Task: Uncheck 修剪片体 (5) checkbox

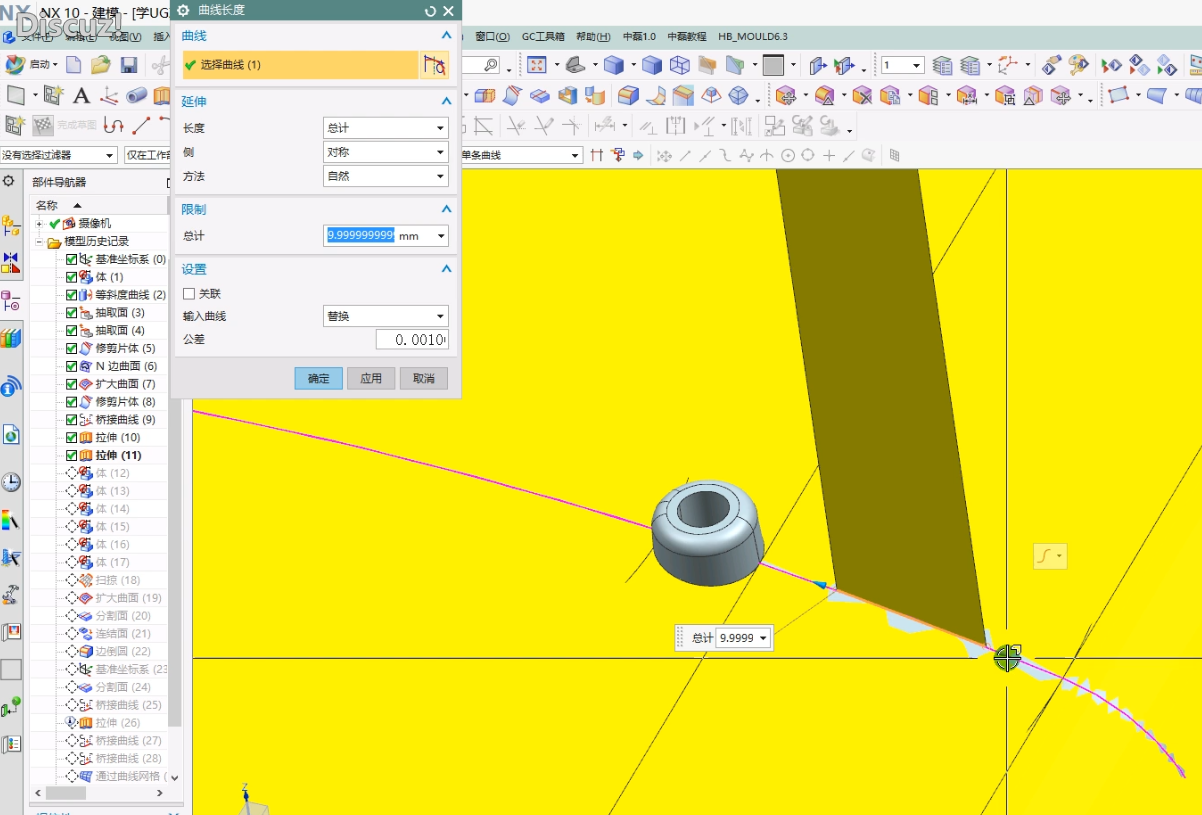Action: (x=71, y=348)
